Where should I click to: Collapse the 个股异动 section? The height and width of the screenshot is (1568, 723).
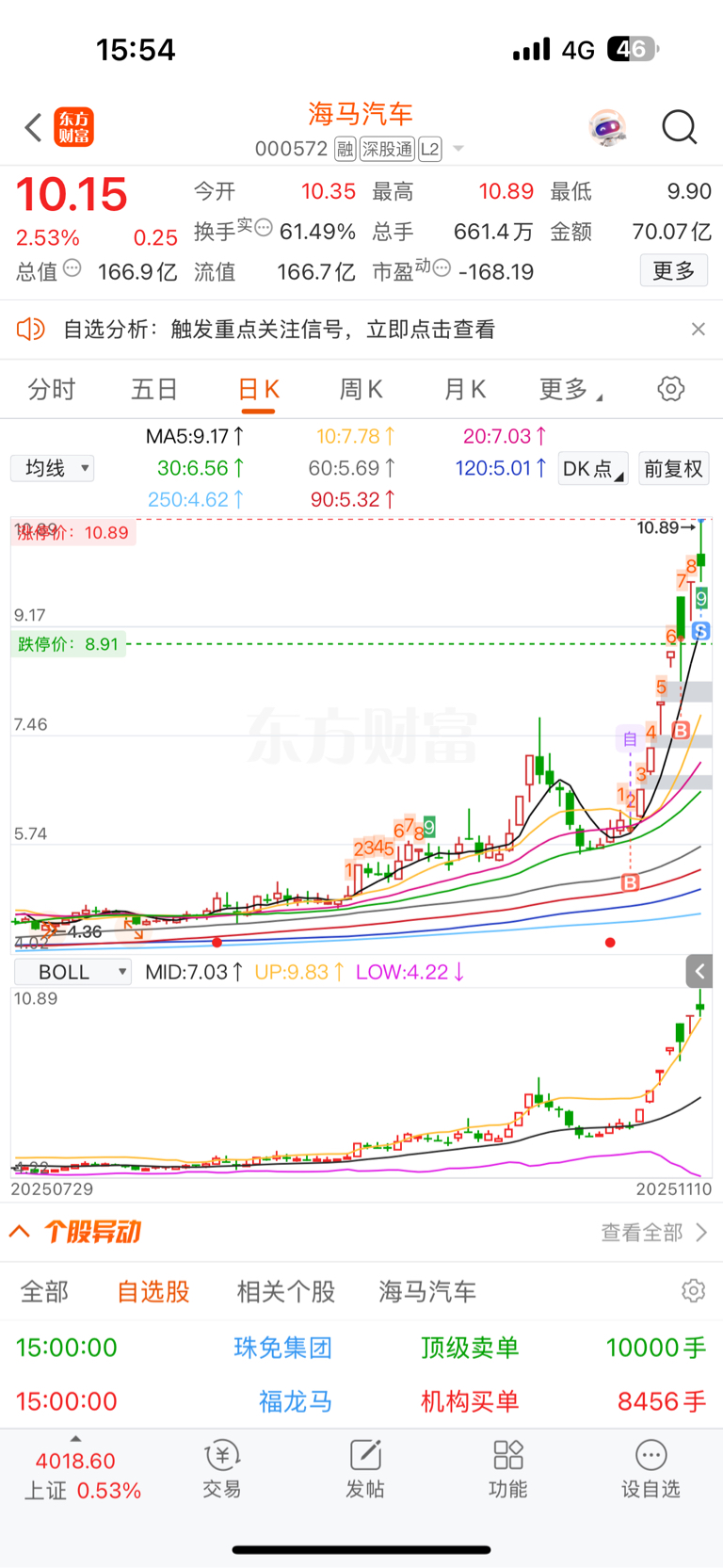pos(20,1231)
